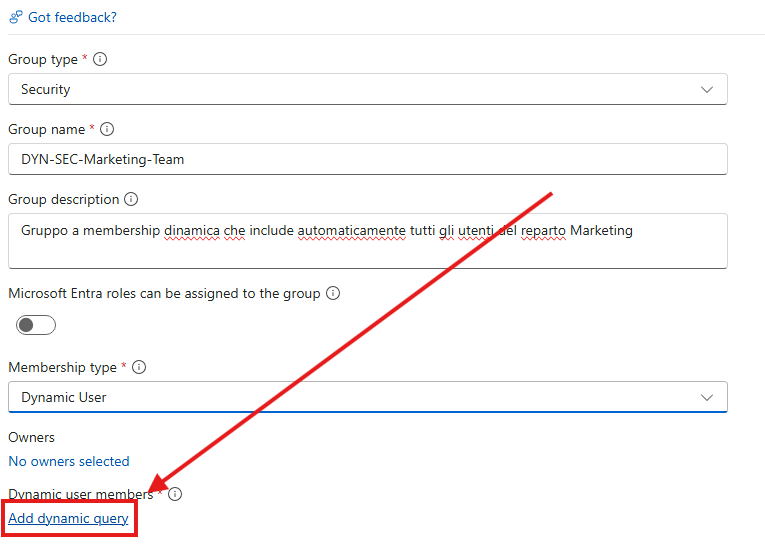The height and width of the screenshot is (545, 765).
Task: Click the Got feedback icon
Action: pos(16,17)
